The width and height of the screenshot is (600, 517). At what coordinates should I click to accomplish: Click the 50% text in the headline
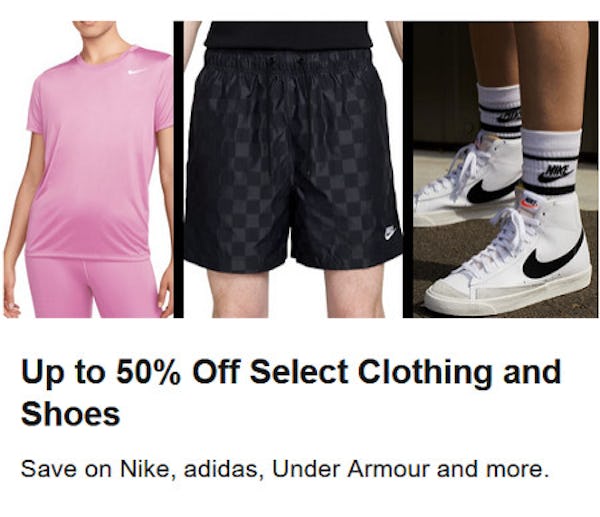(148, 372)
